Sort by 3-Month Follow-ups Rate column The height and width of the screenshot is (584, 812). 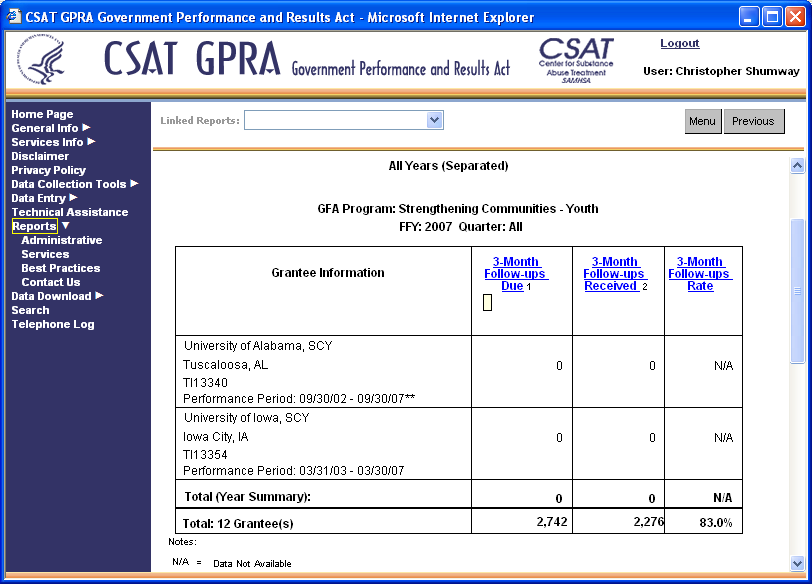click(700, 274)
